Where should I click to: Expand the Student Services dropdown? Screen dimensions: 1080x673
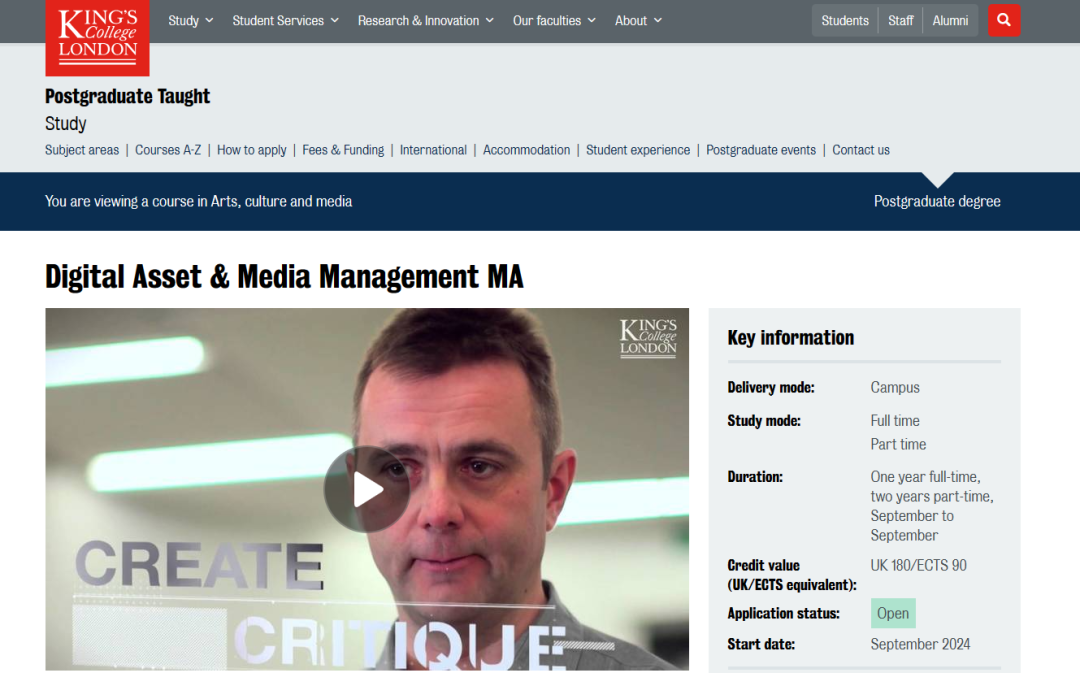(285, 21)
